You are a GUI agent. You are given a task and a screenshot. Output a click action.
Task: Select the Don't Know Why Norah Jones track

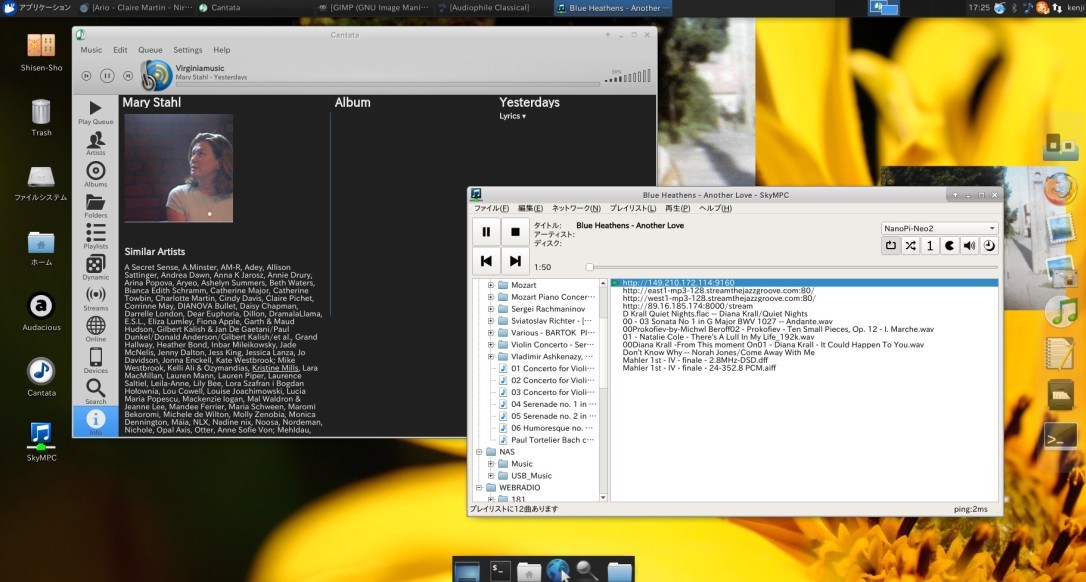[x=718, y=352]
